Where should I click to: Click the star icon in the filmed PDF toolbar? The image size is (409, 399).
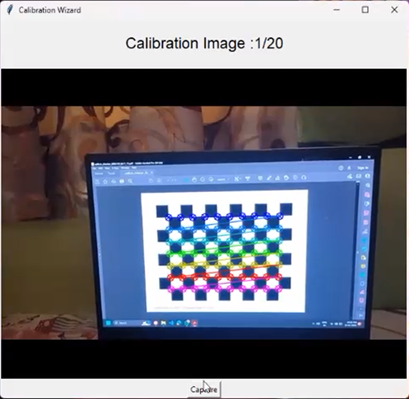(x=105, y=182)
